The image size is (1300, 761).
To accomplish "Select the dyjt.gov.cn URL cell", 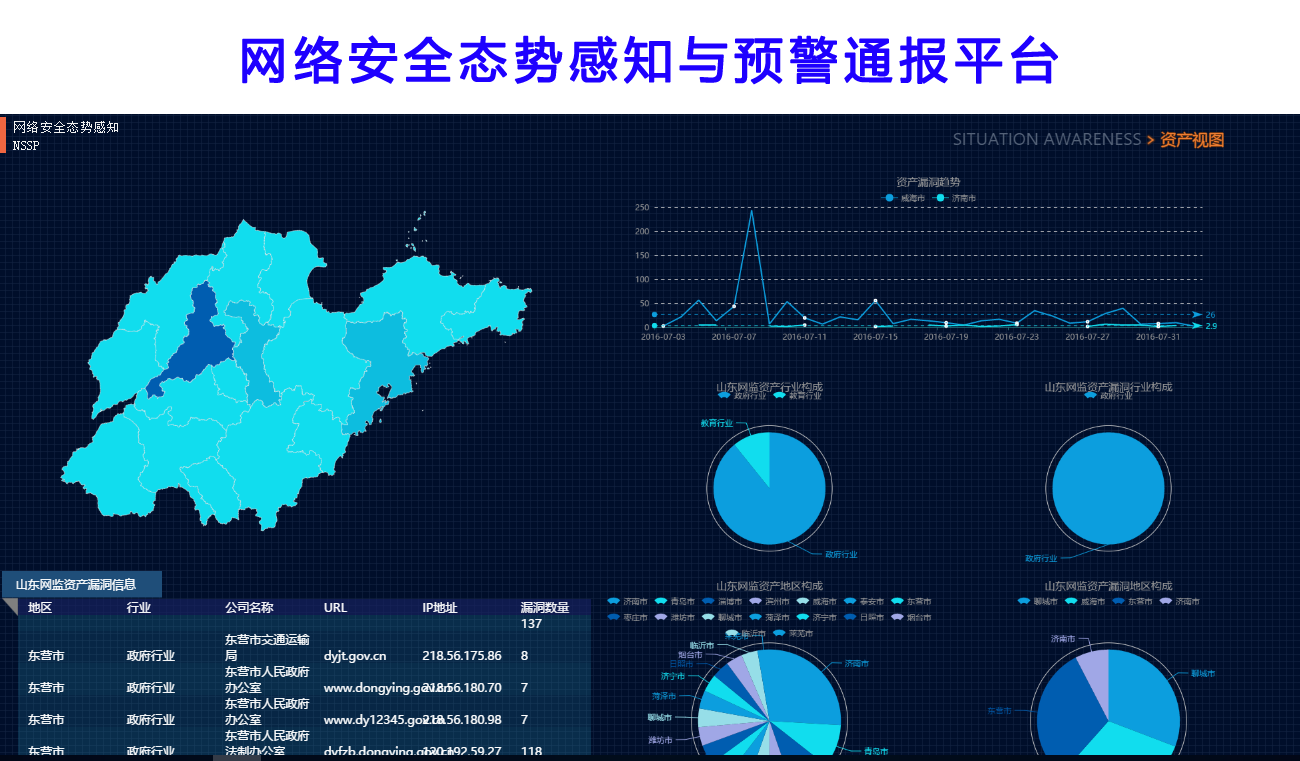I will tap(355, 656).
